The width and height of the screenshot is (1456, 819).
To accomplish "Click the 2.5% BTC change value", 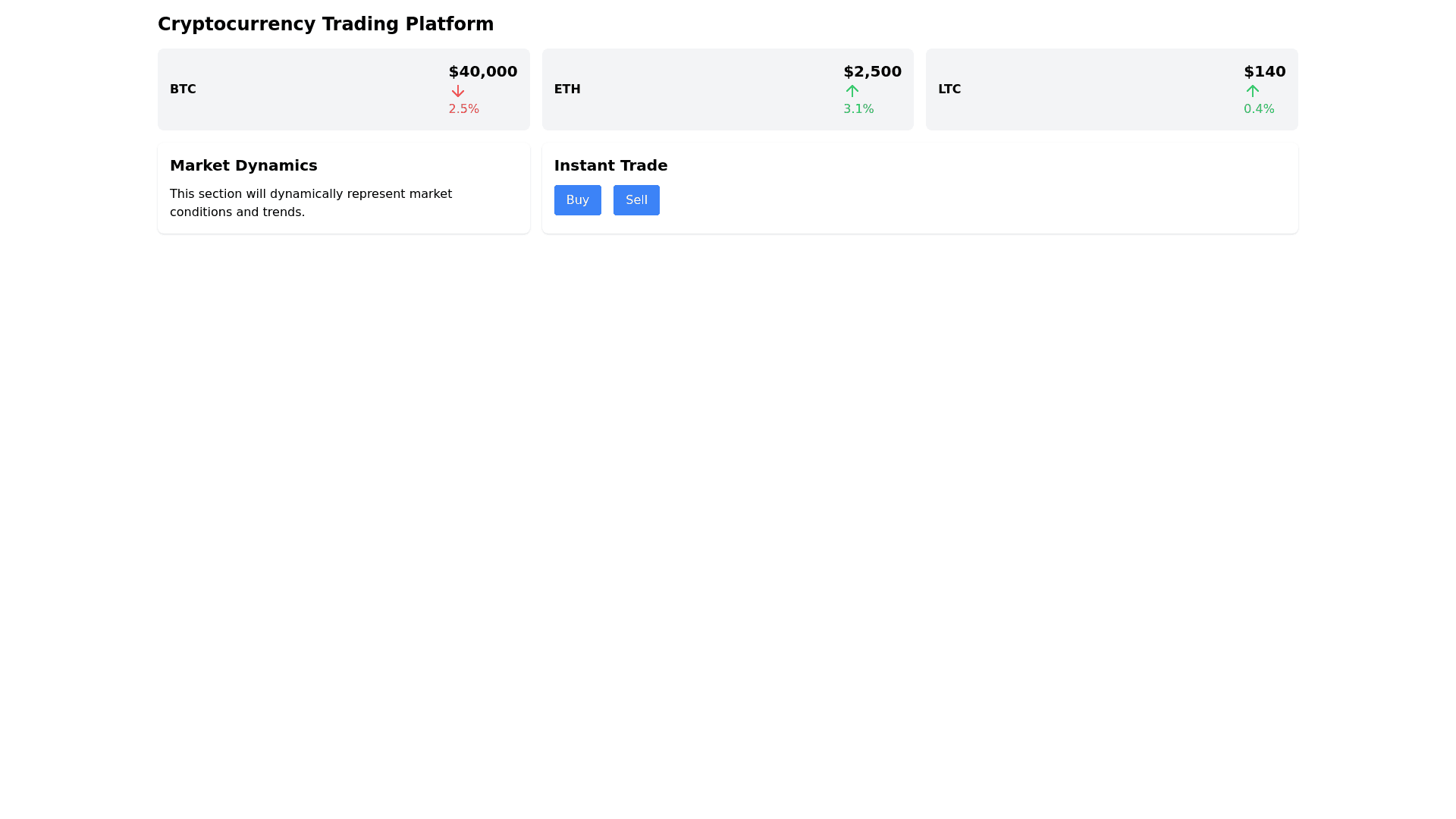I will pyautogui.click(x=463, y=109).
